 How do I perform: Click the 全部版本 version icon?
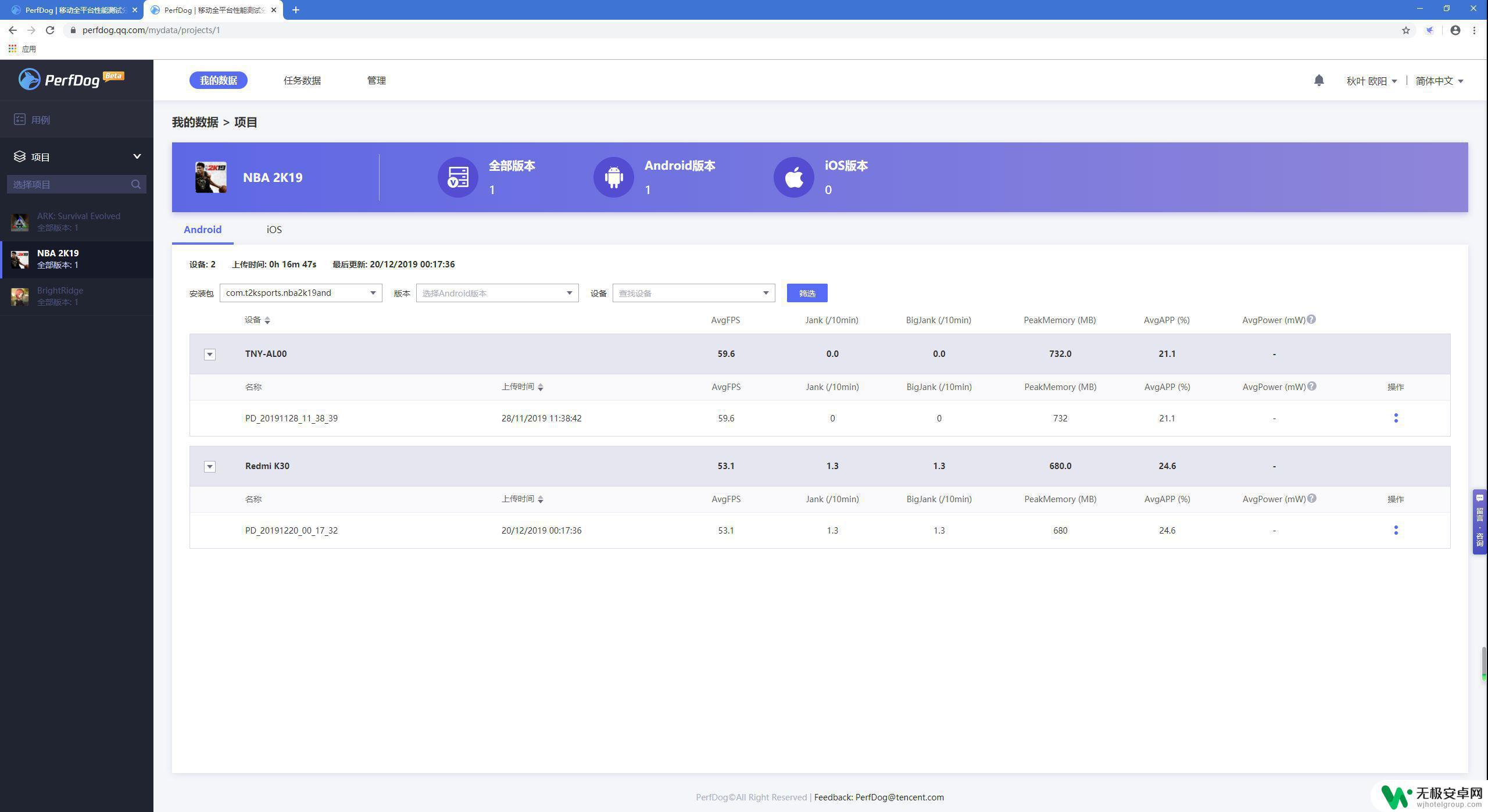coord(458,177)
